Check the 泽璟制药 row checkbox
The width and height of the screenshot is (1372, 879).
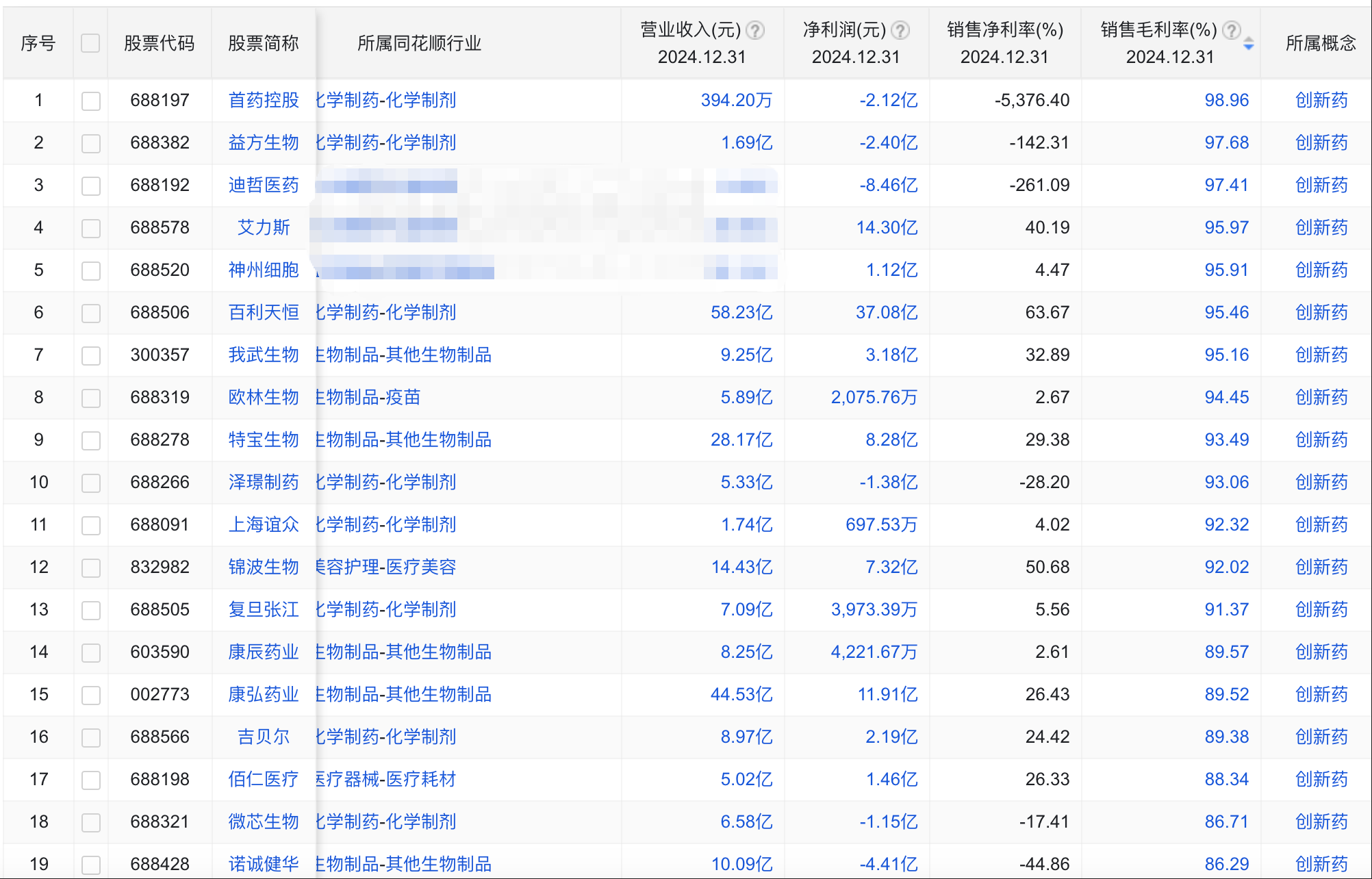pos(90,483)
